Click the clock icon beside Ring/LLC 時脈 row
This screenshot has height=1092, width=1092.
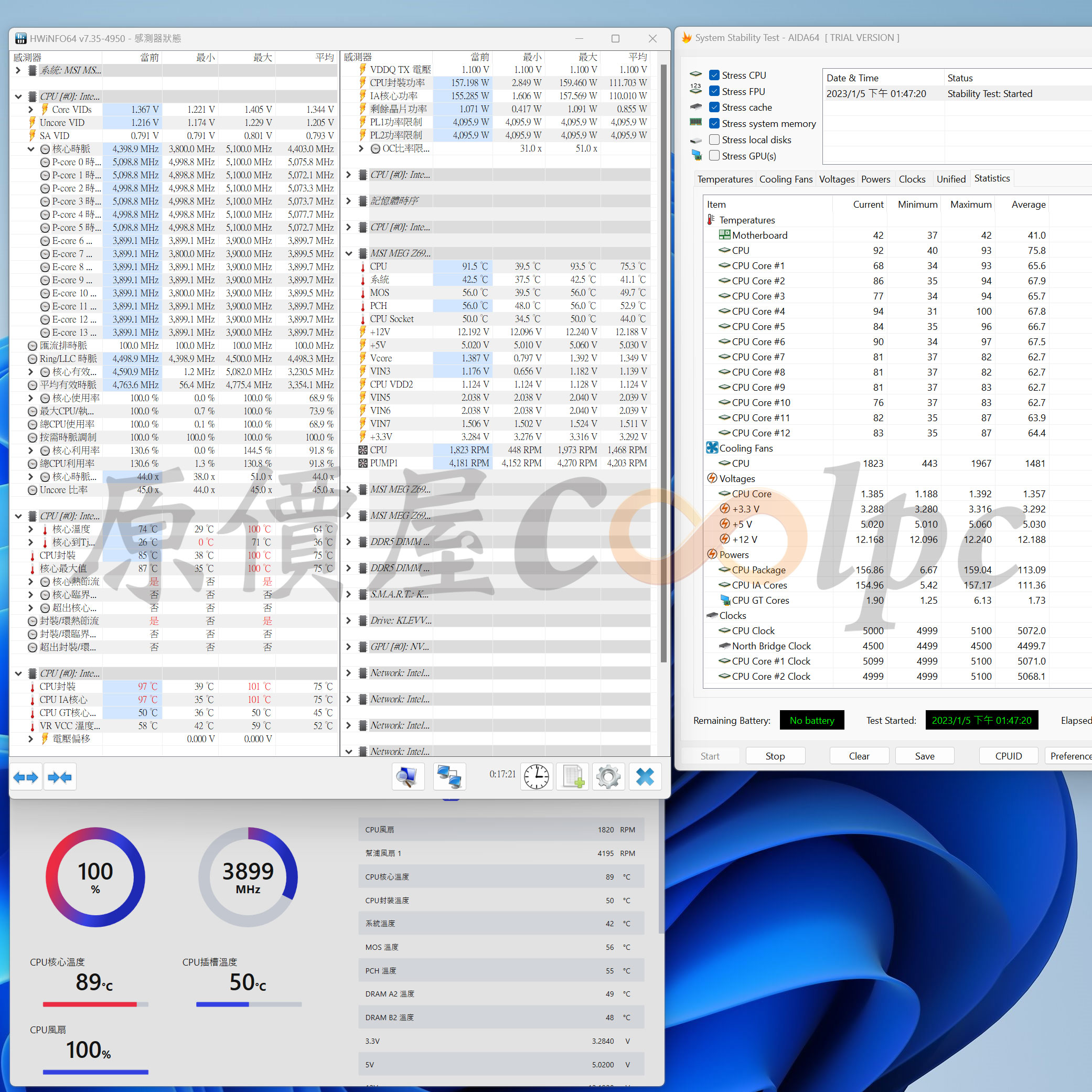[33, 359]
